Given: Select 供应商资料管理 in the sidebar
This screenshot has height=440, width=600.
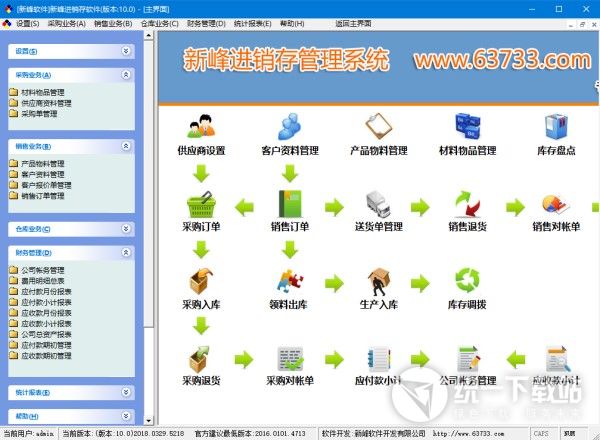Looking at the screenshot, I should click(x=46, y=103).
